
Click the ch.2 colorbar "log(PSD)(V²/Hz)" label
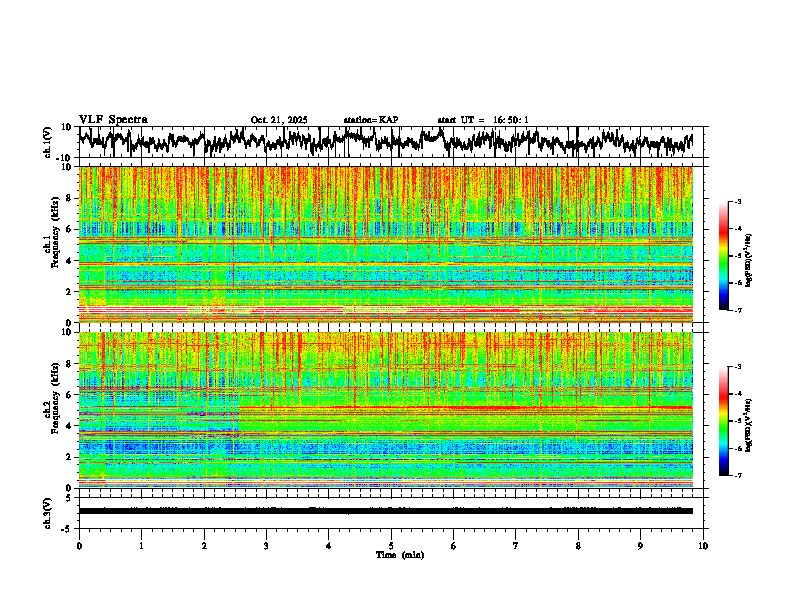click(x=749, y=424)
